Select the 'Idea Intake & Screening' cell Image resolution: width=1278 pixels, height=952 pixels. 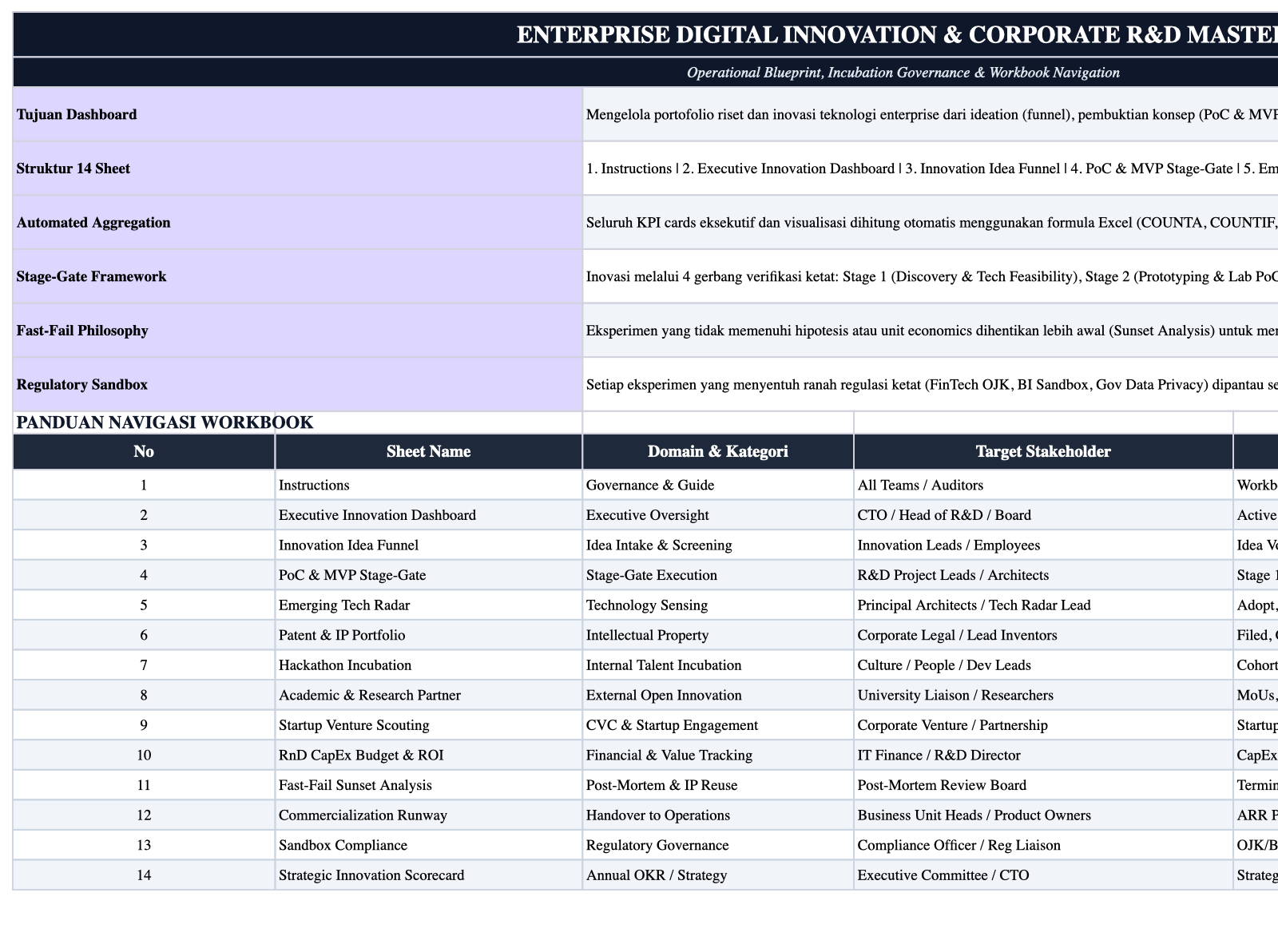(x=718, y=545)
